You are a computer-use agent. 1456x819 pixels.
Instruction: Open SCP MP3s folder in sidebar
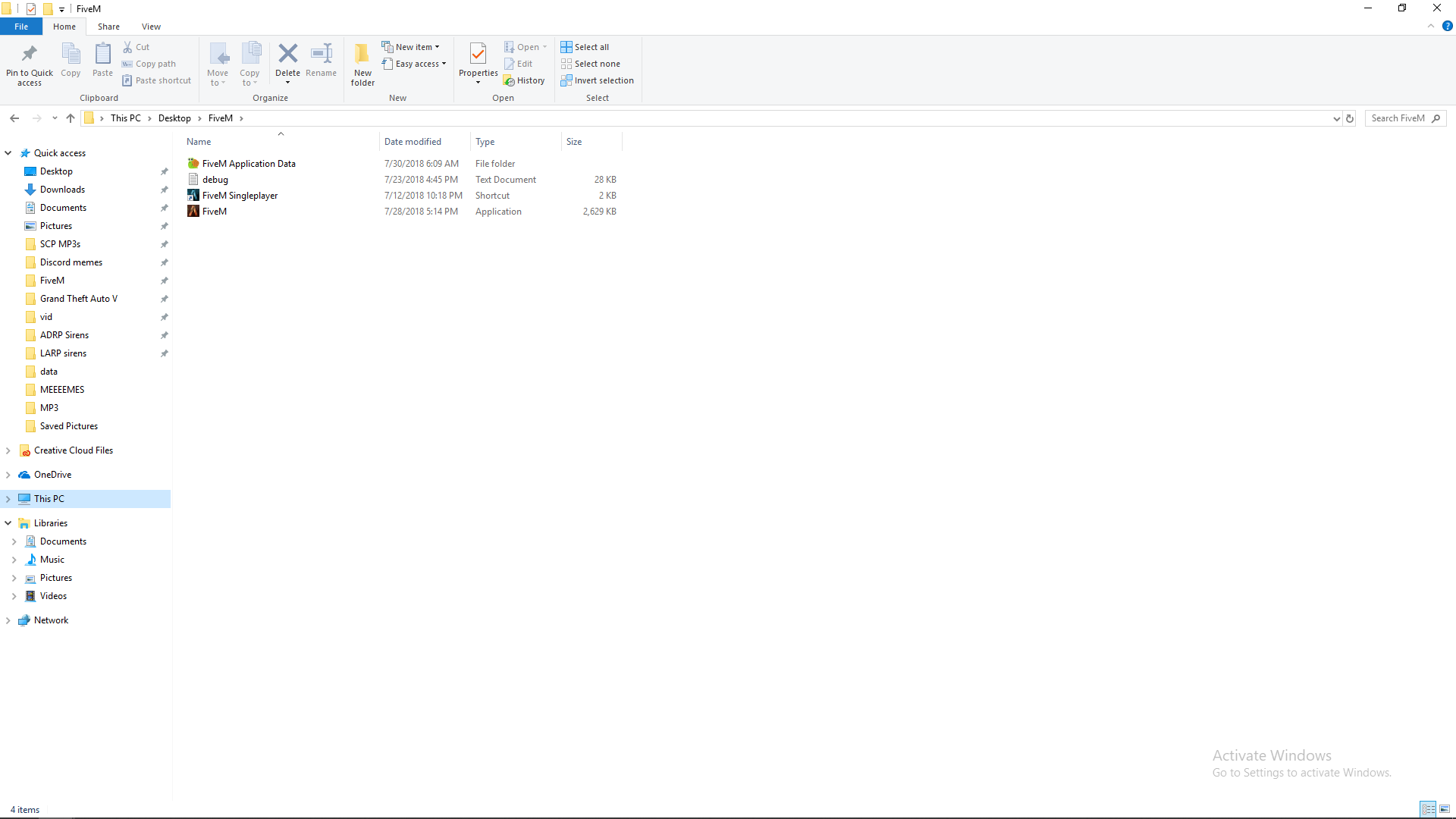[x=60, y=244]
